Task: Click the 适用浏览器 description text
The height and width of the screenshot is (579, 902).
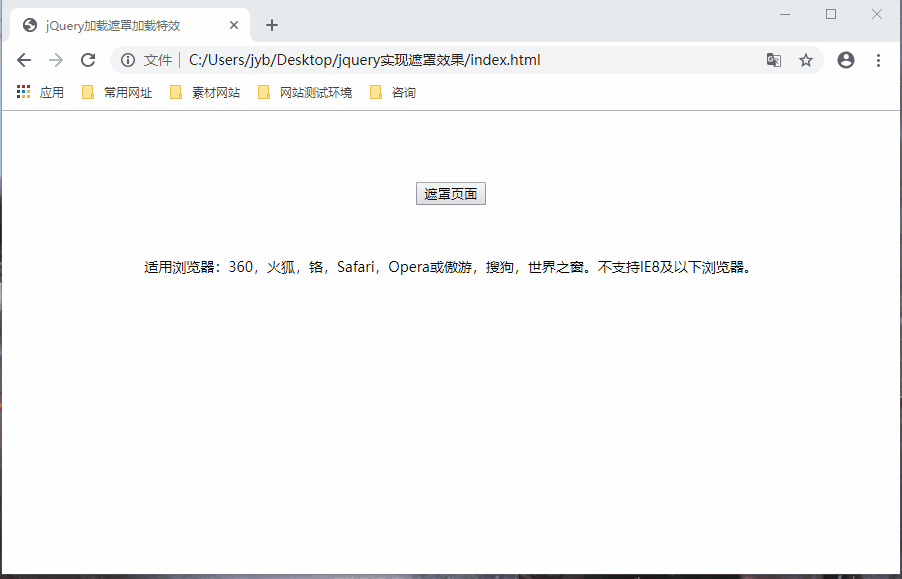Action: point(450,267)
